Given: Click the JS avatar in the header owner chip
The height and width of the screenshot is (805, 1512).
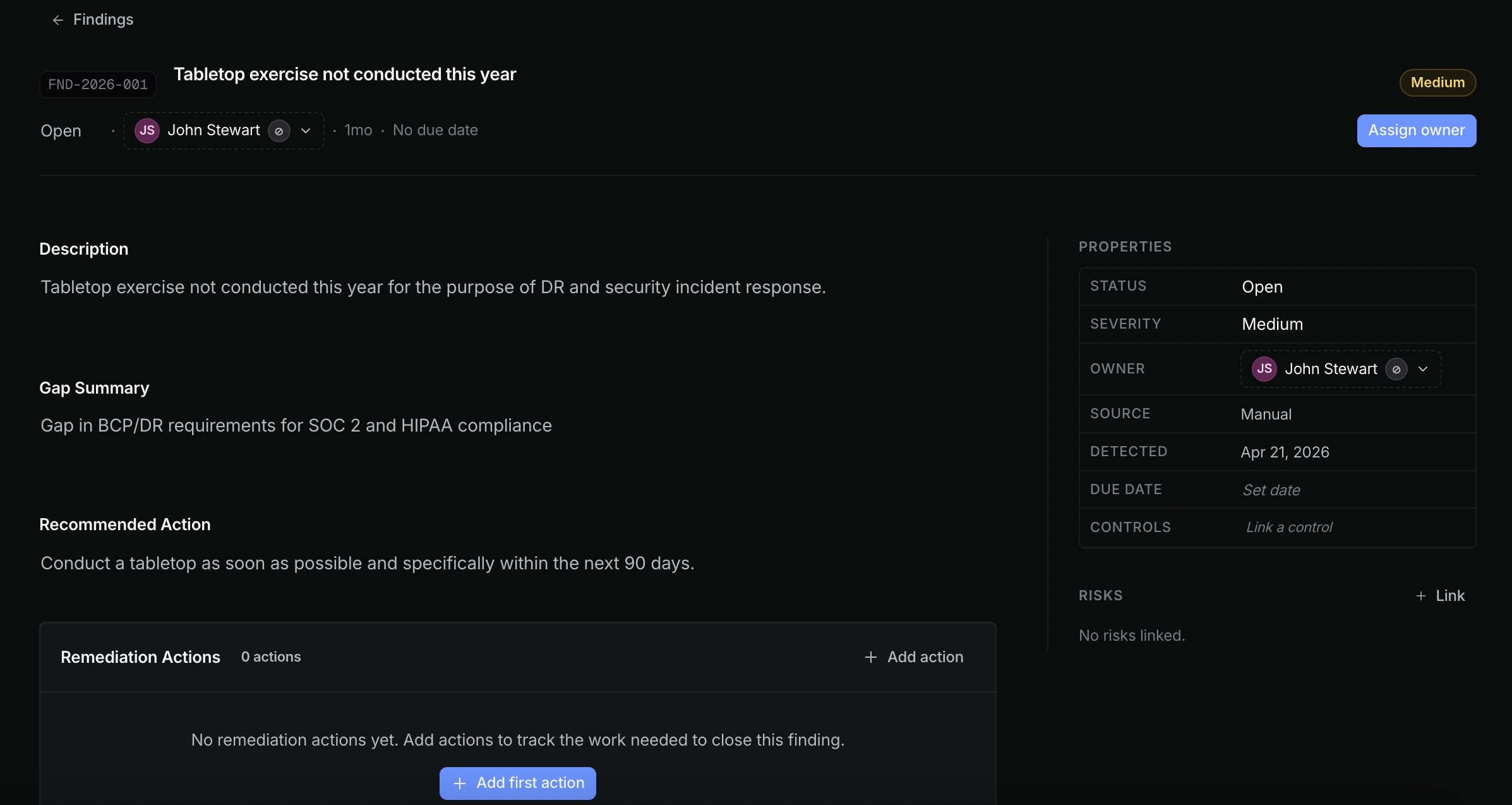Looking at the screenshot, I should pyautogui.click(x=147, y=131).
